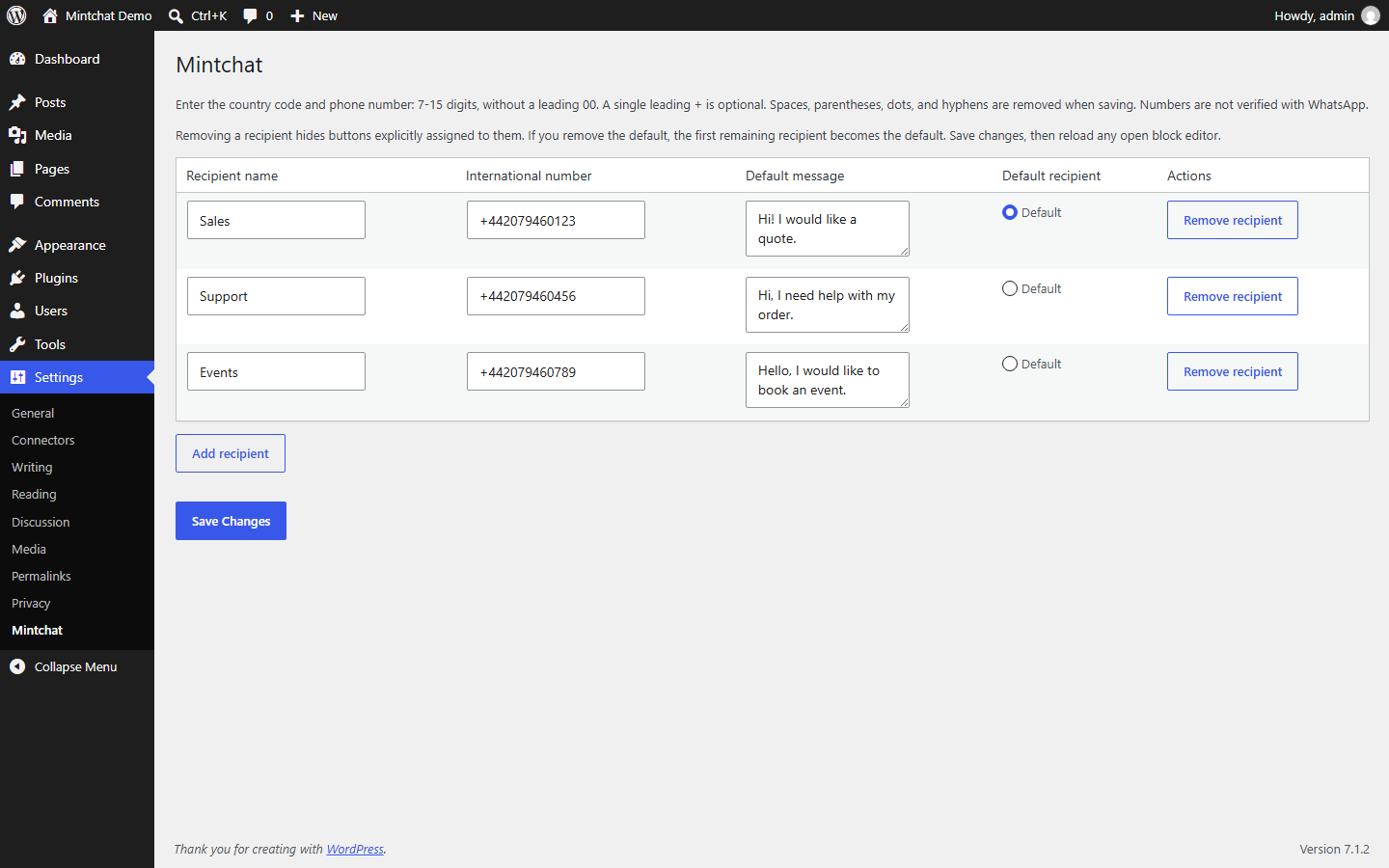Remove the Events recipient
Viewport: 1389px width, 868px height.
click(x=1233, y=371)
